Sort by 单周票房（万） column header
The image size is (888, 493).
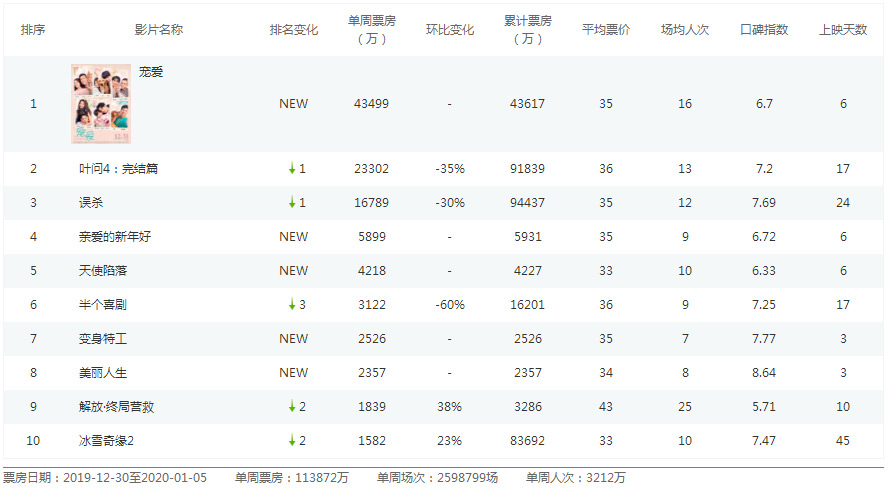(x=372, y=29)
